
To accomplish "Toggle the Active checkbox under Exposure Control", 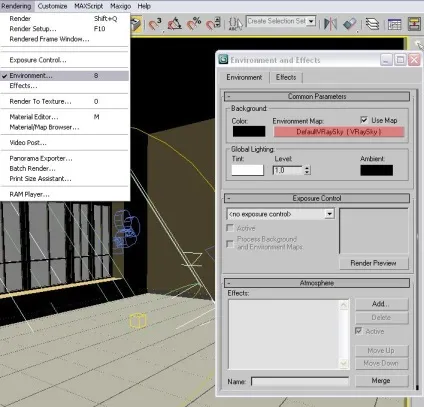I will point(230,228).
